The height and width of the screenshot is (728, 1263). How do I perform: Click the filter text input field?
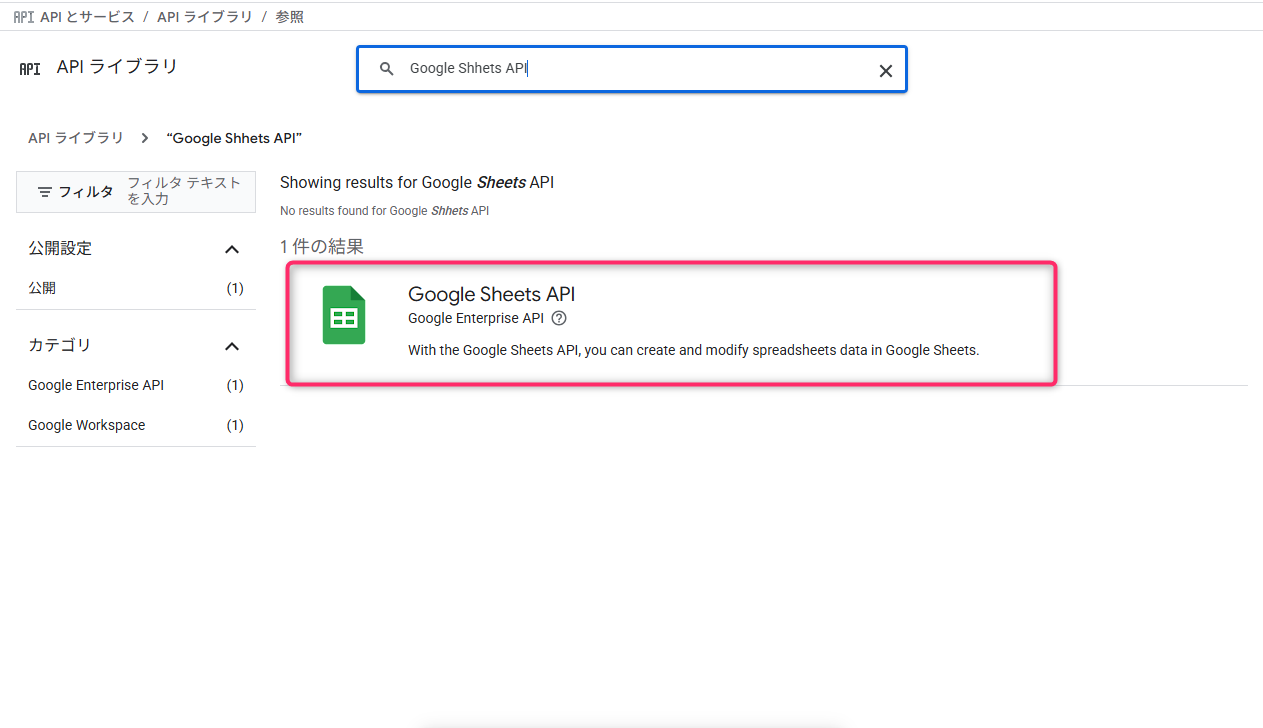click(186, 191)
